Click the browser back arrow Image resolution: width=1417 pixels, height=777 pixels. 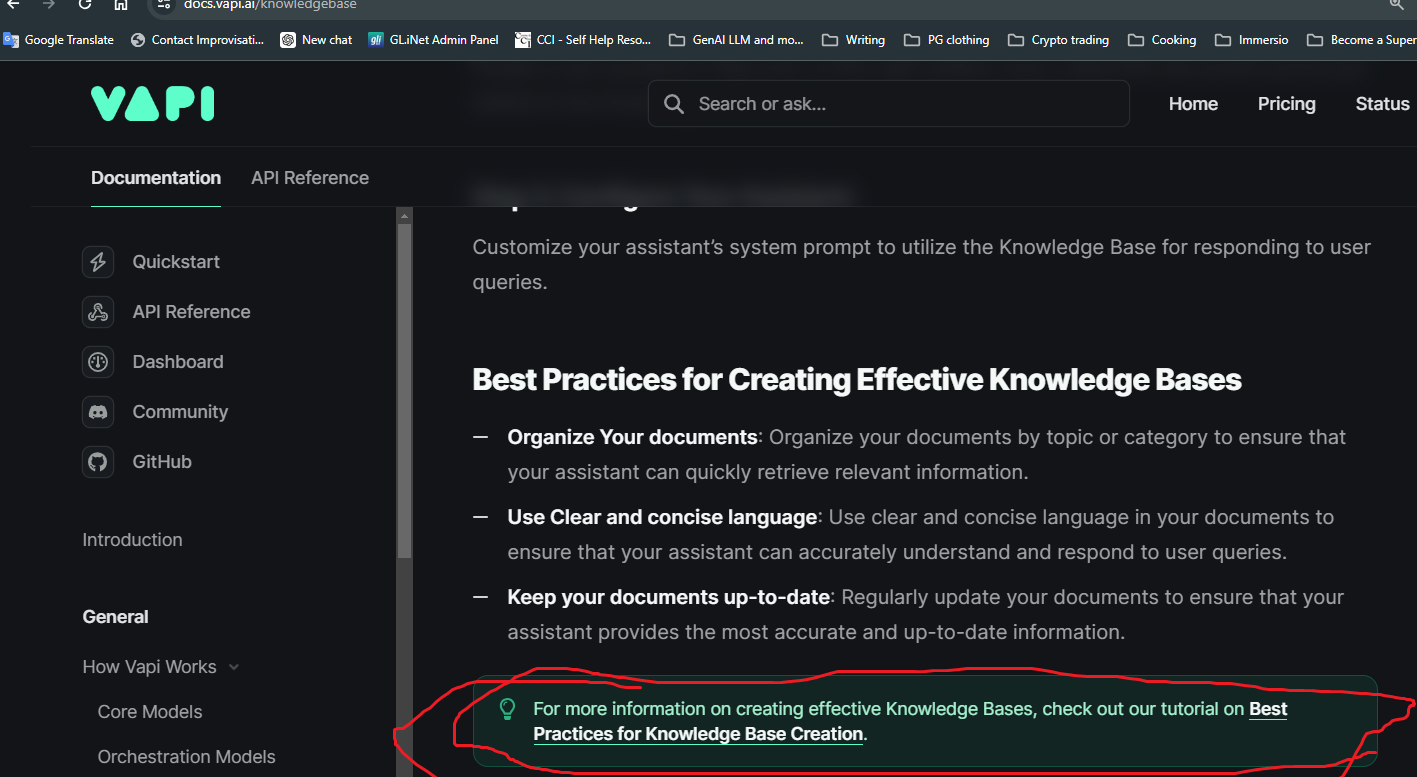coord(13,4)
